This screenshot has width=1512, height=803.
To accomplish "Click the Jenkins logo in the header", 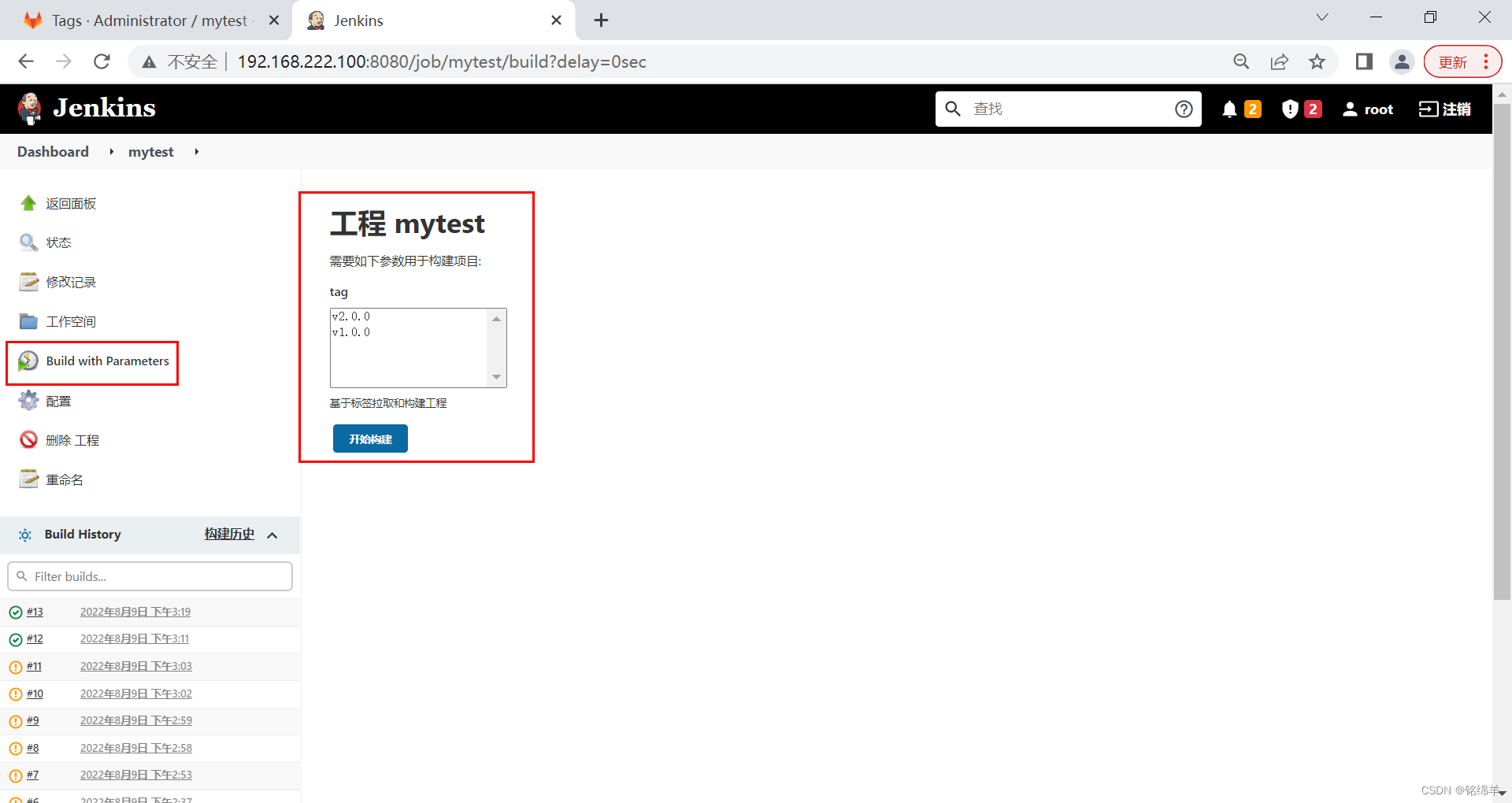I will click(87, 109).
